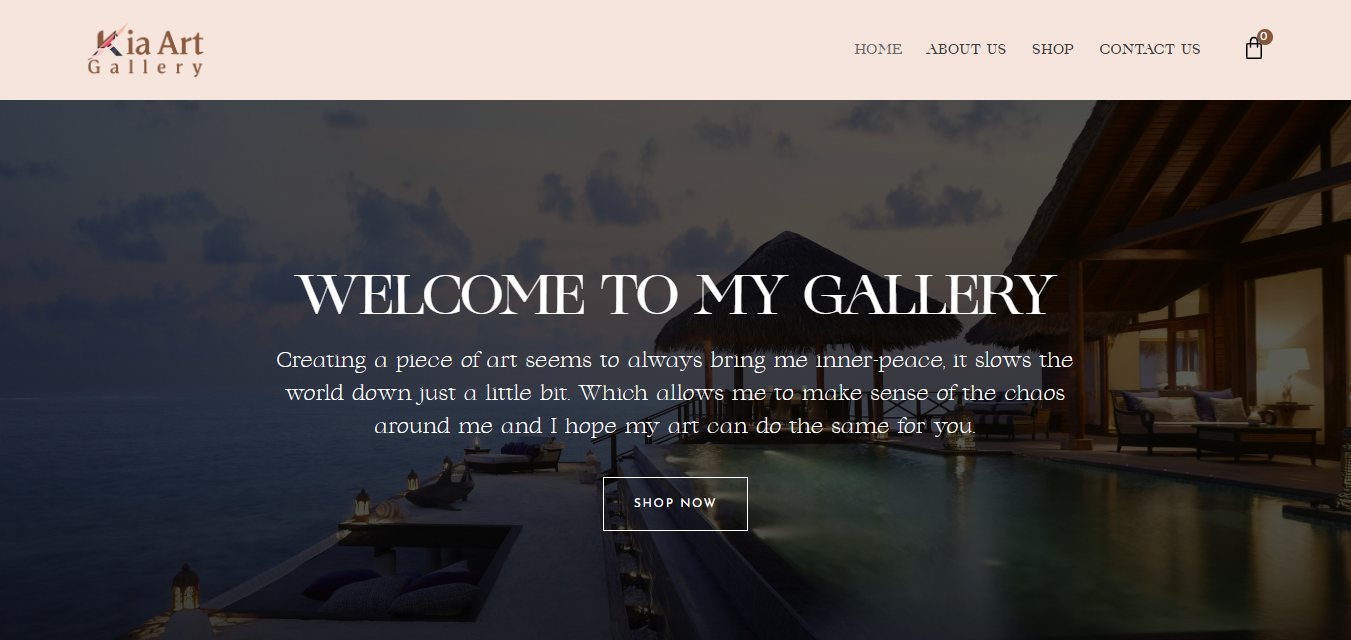Open the ABOUT US page

point(966,49)
